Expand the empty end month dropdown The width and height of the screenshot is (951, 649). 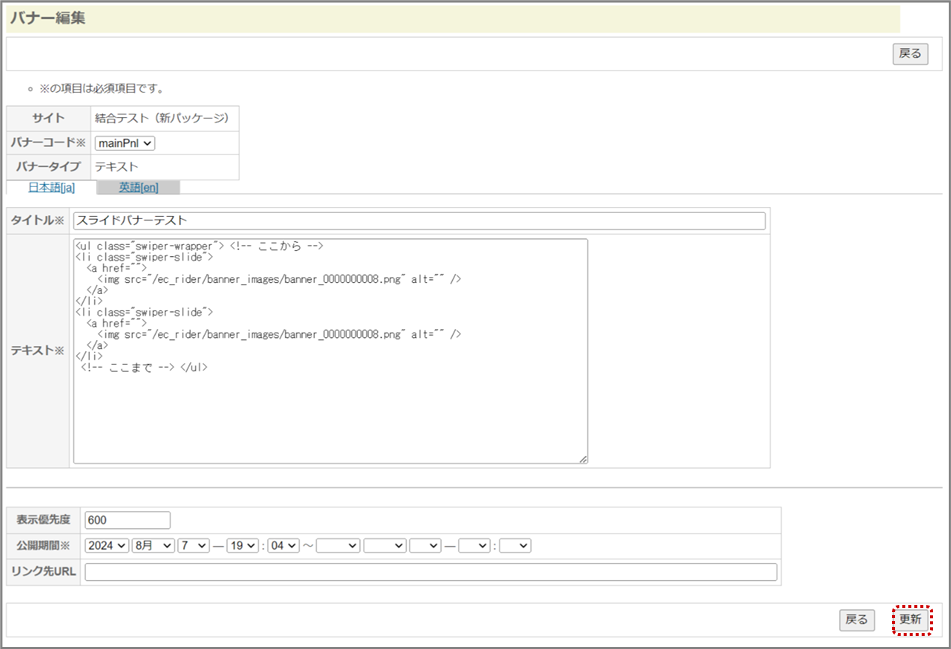[385, 546]
